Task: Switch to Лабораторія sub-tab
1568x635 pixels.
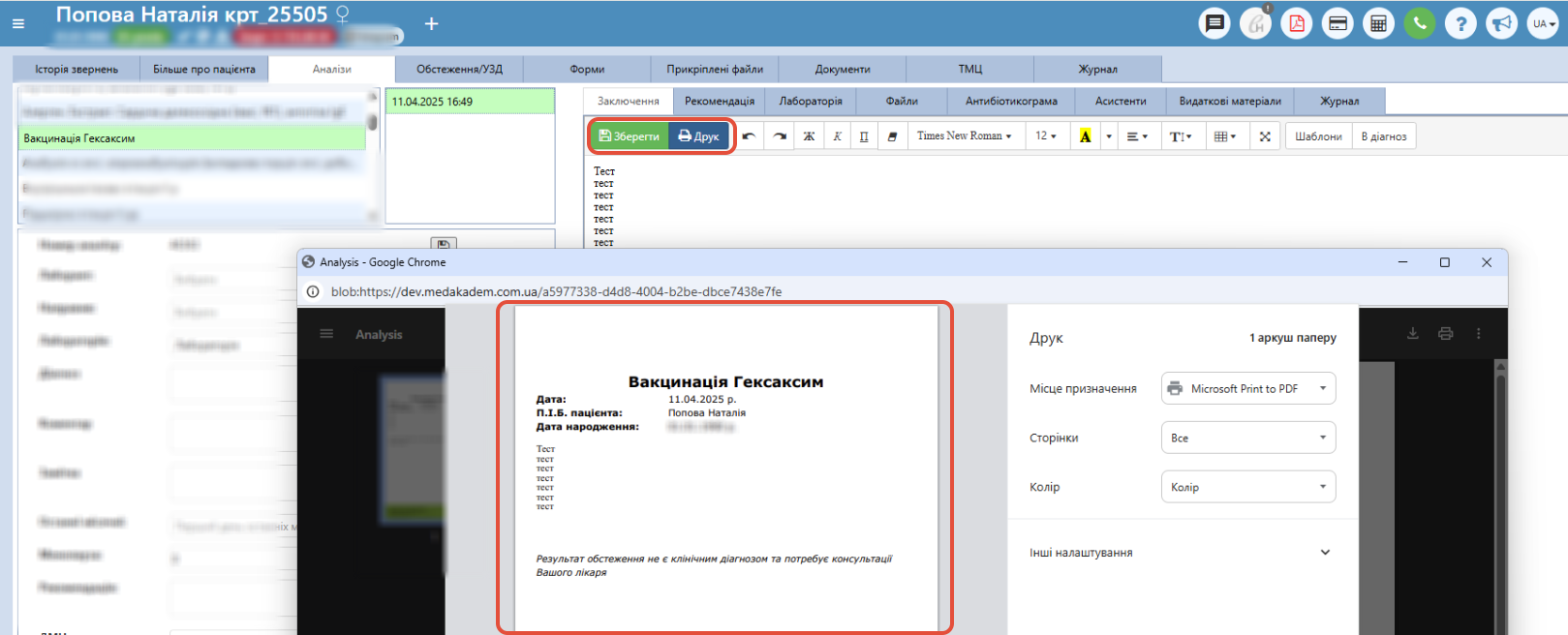Action: (x=811, y=101)
